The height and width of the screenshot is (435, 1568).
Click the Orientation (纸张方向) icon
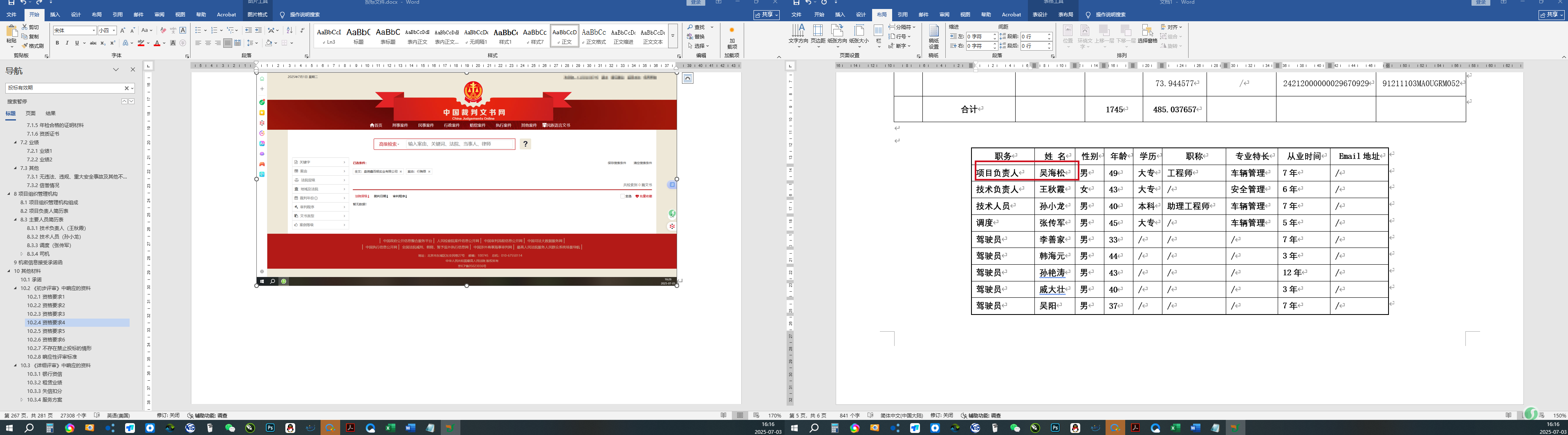tap(838, 30)
